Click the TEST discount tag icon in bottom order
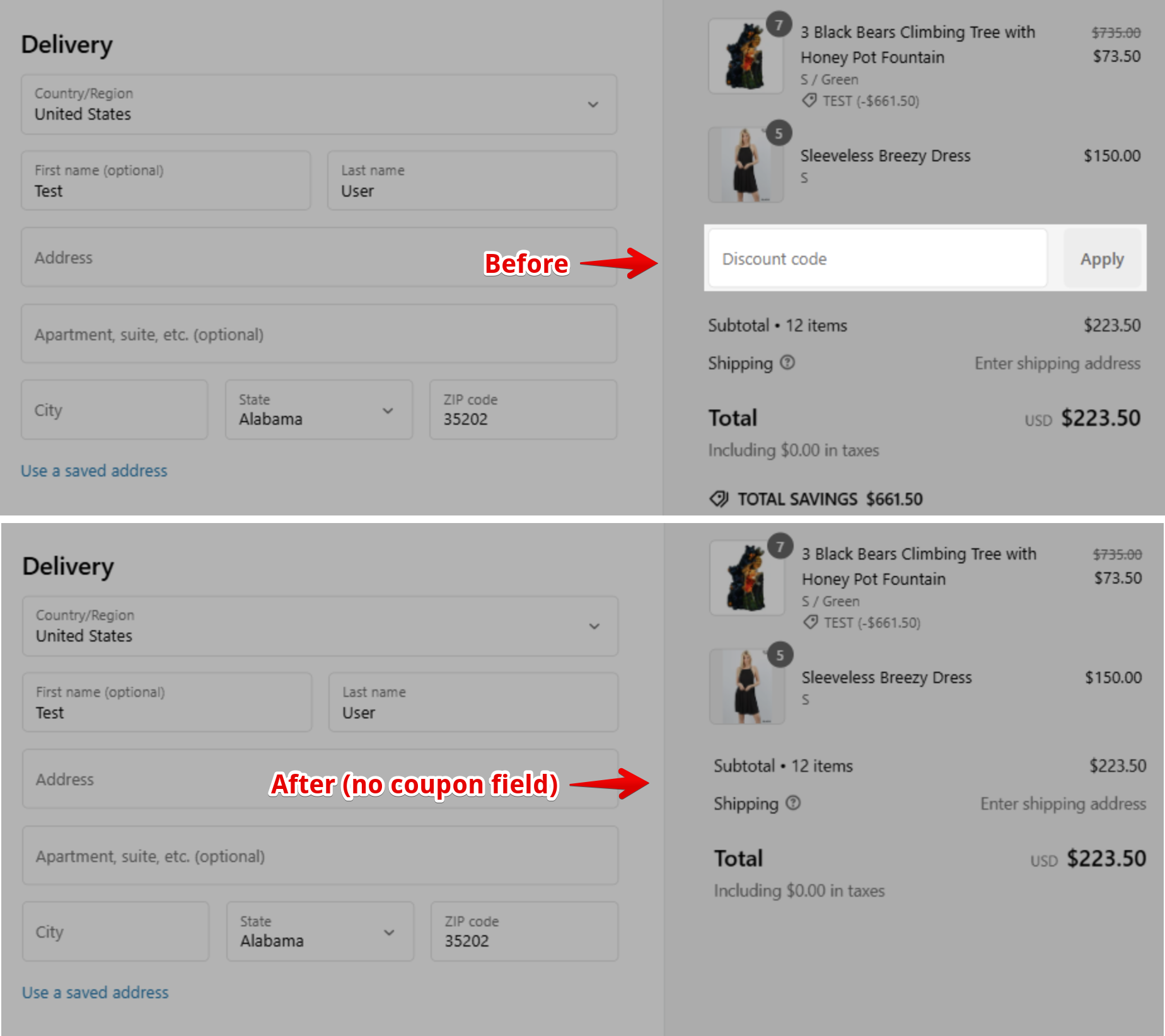 [810, 622]
